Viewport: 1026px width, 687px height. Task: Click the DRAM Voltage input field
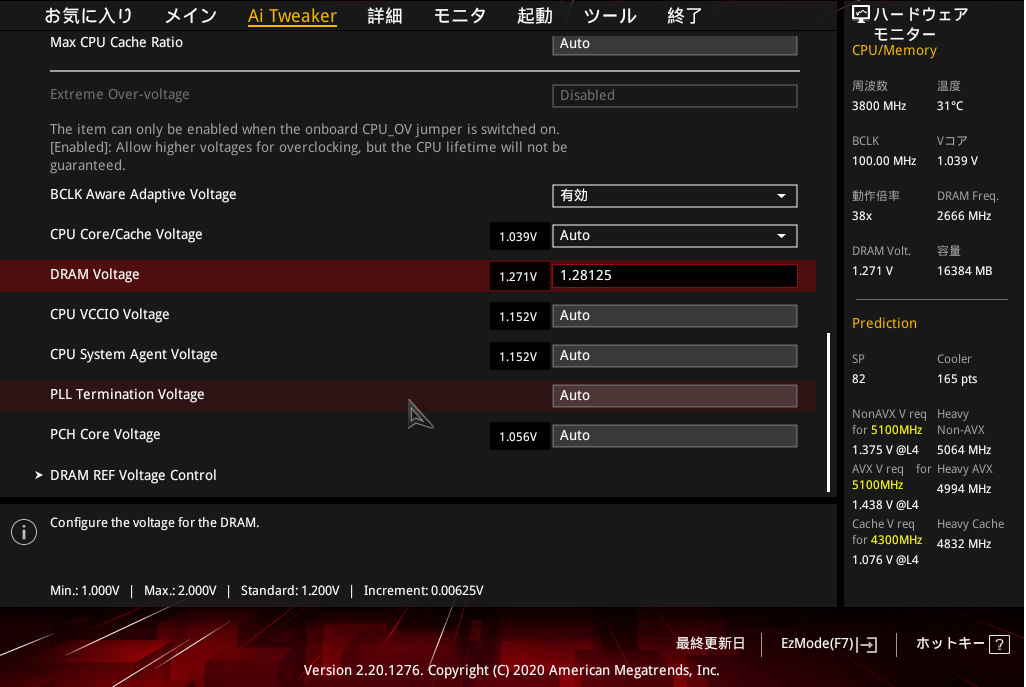tap(675, 275)
